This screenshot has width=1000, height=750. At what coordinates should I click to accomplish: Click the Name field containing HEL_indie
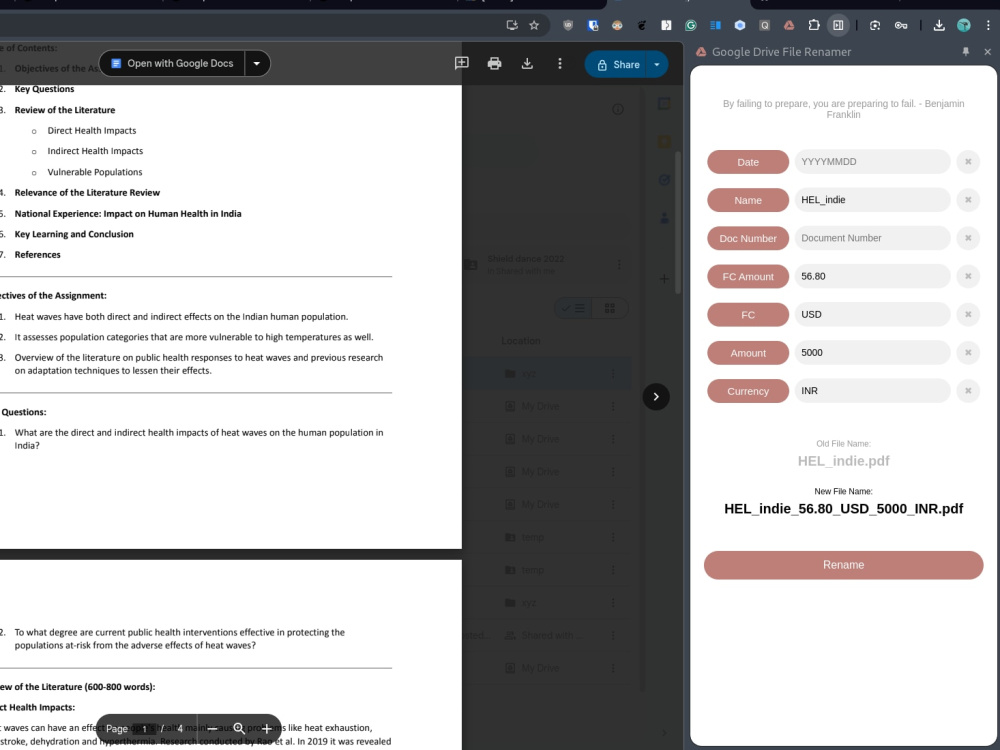click(872, 200)
